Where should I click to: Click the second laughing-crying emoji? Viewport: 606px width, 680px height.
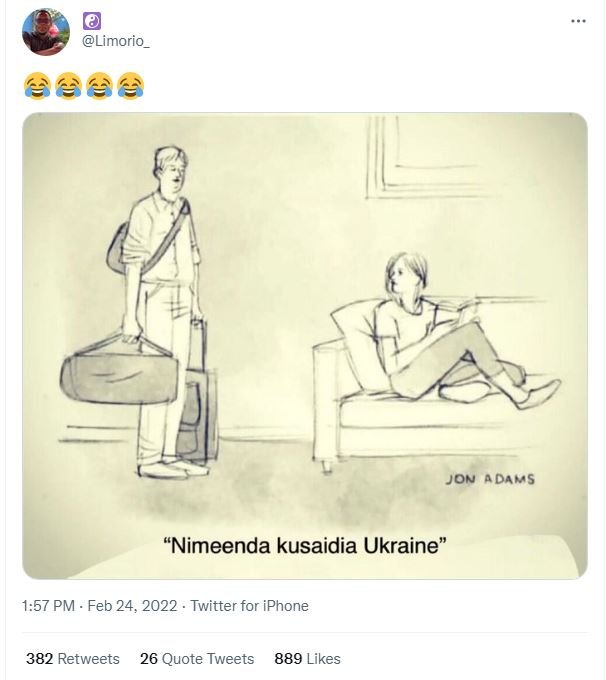pyautogui.click(x=69, y=85)
